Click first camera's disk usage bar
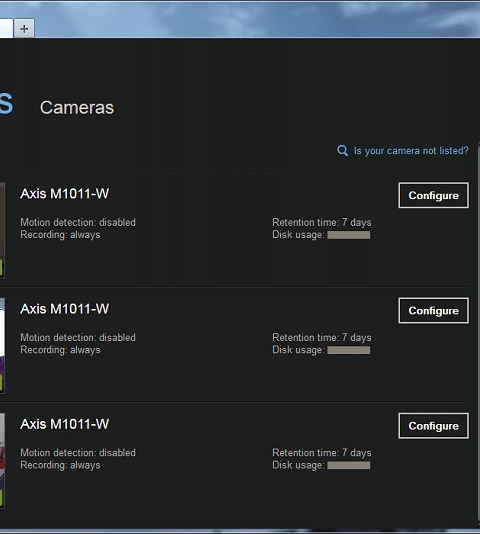Viewport: 480px width, 534px height. (x=349, y=235)
